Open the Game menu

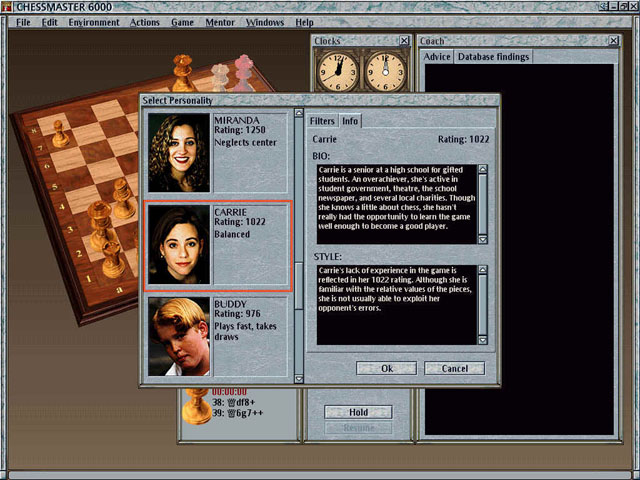click(x=182, y=22)
